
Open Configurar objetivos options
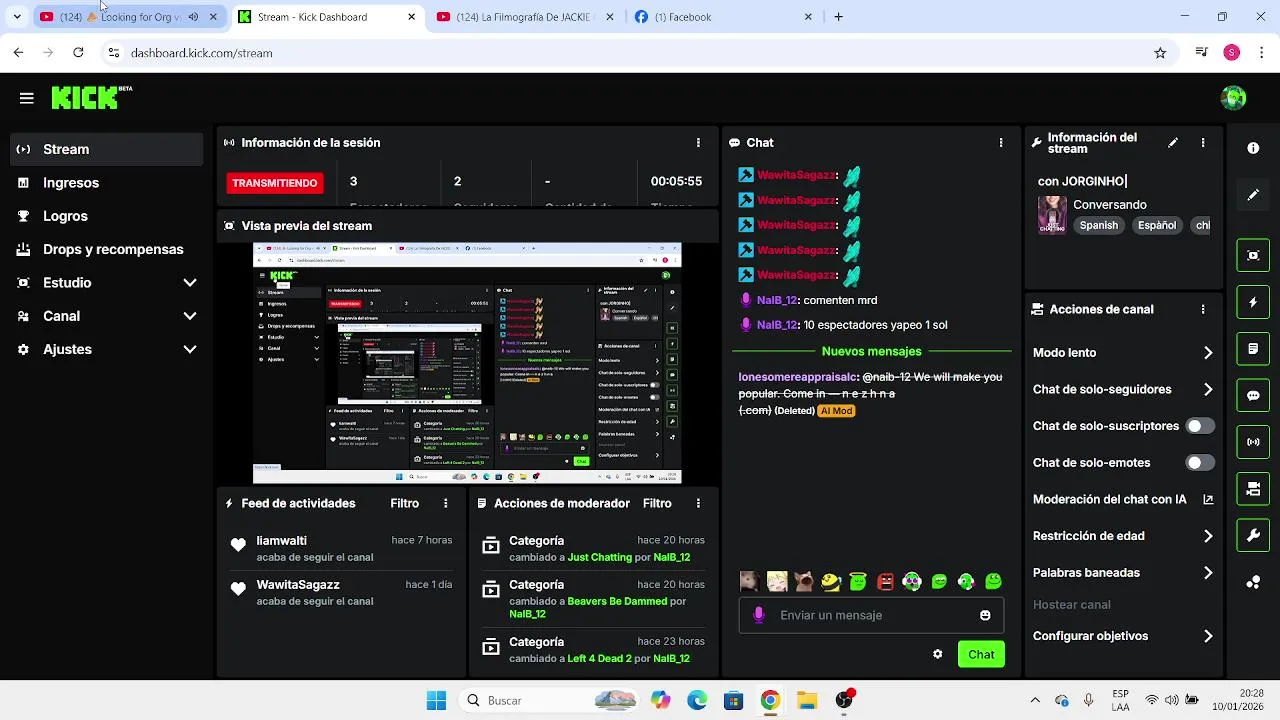point(1123,636)
